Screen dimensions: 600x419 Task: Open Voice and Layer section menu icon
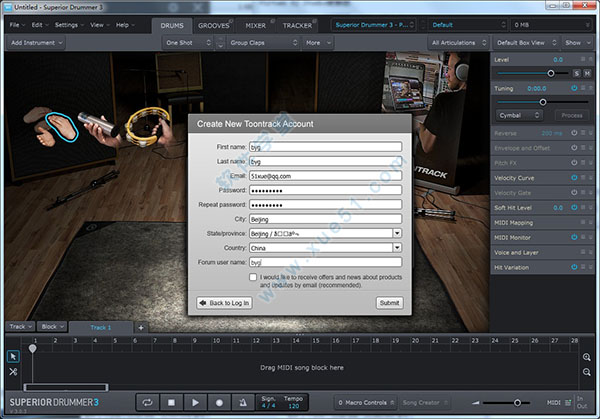tap(583, 252)
